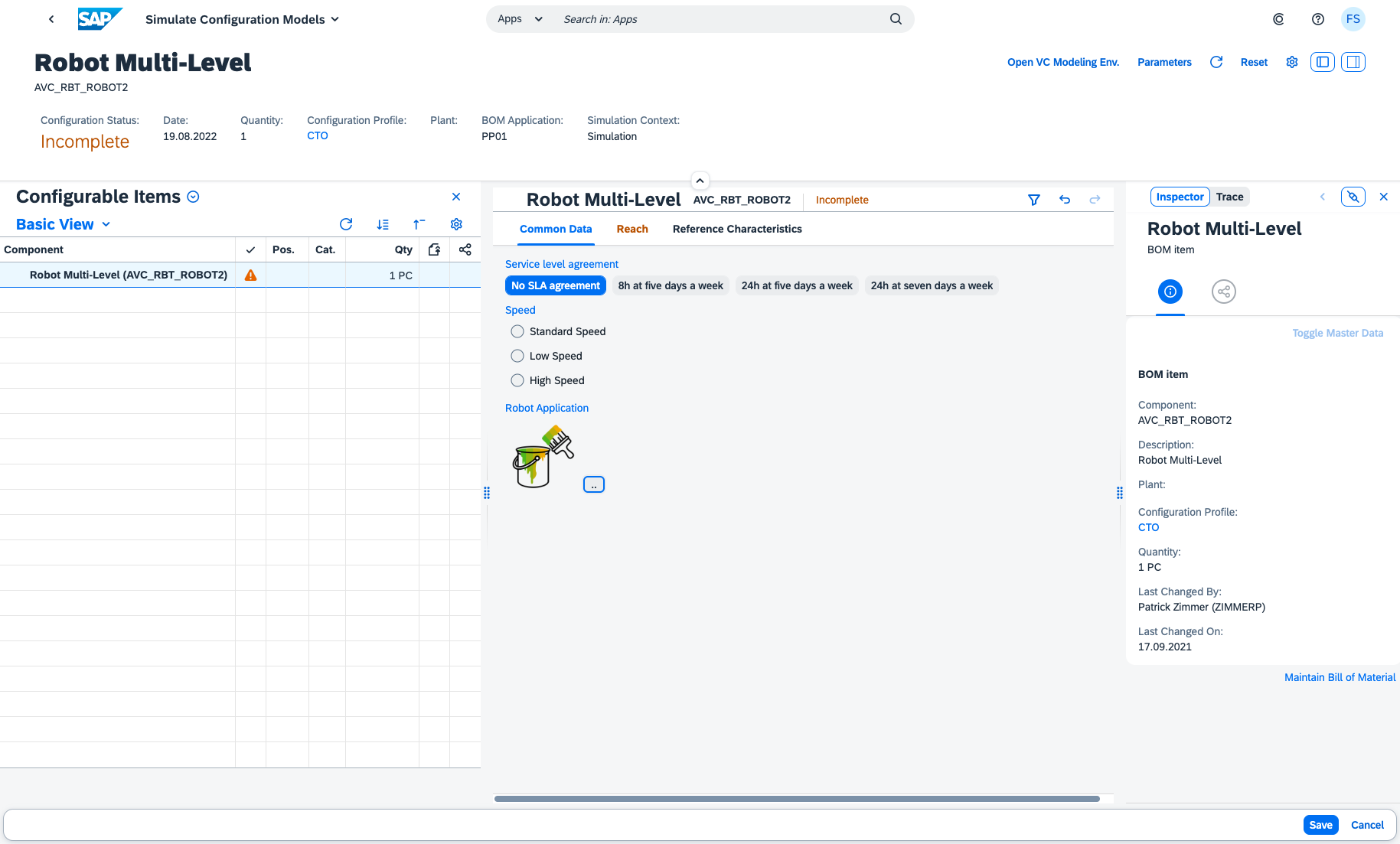Click the SAP logo

coord(100,19)
